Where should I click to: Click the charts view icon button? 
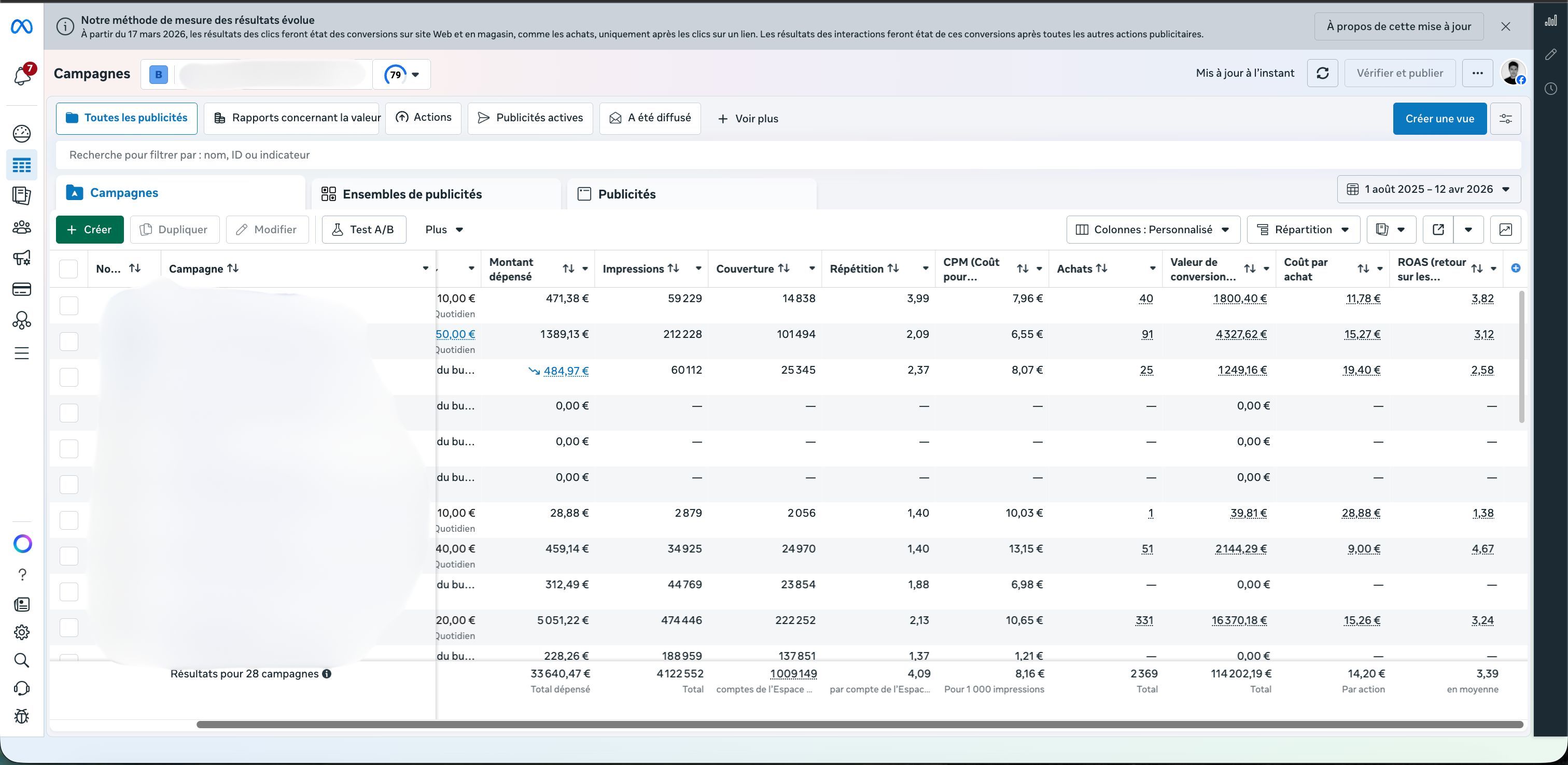[x=1505, y=230]
